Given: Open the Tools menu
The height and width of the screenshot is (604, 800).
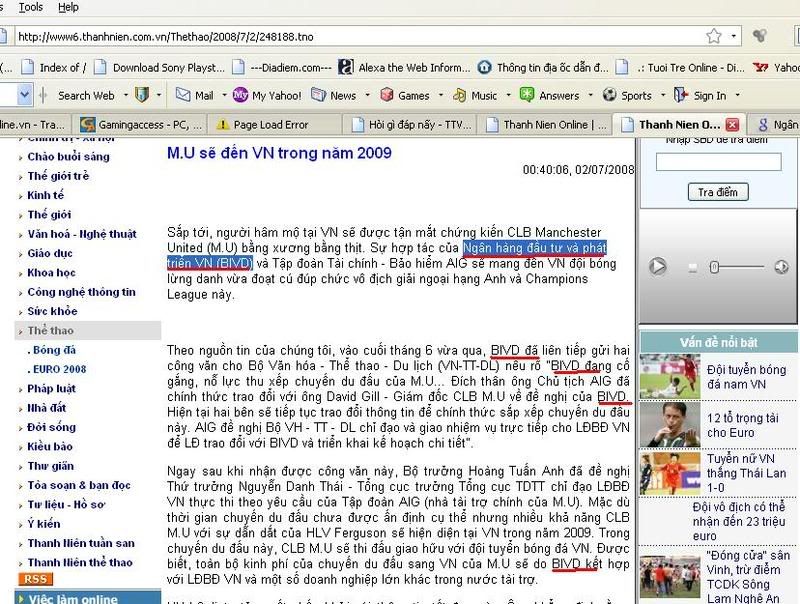Looking at the screenshot, I should 31,7.
